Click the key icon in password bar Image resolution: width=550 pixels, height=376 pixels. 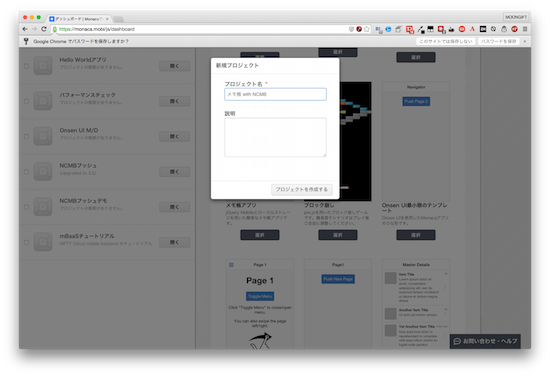point(26,41)
